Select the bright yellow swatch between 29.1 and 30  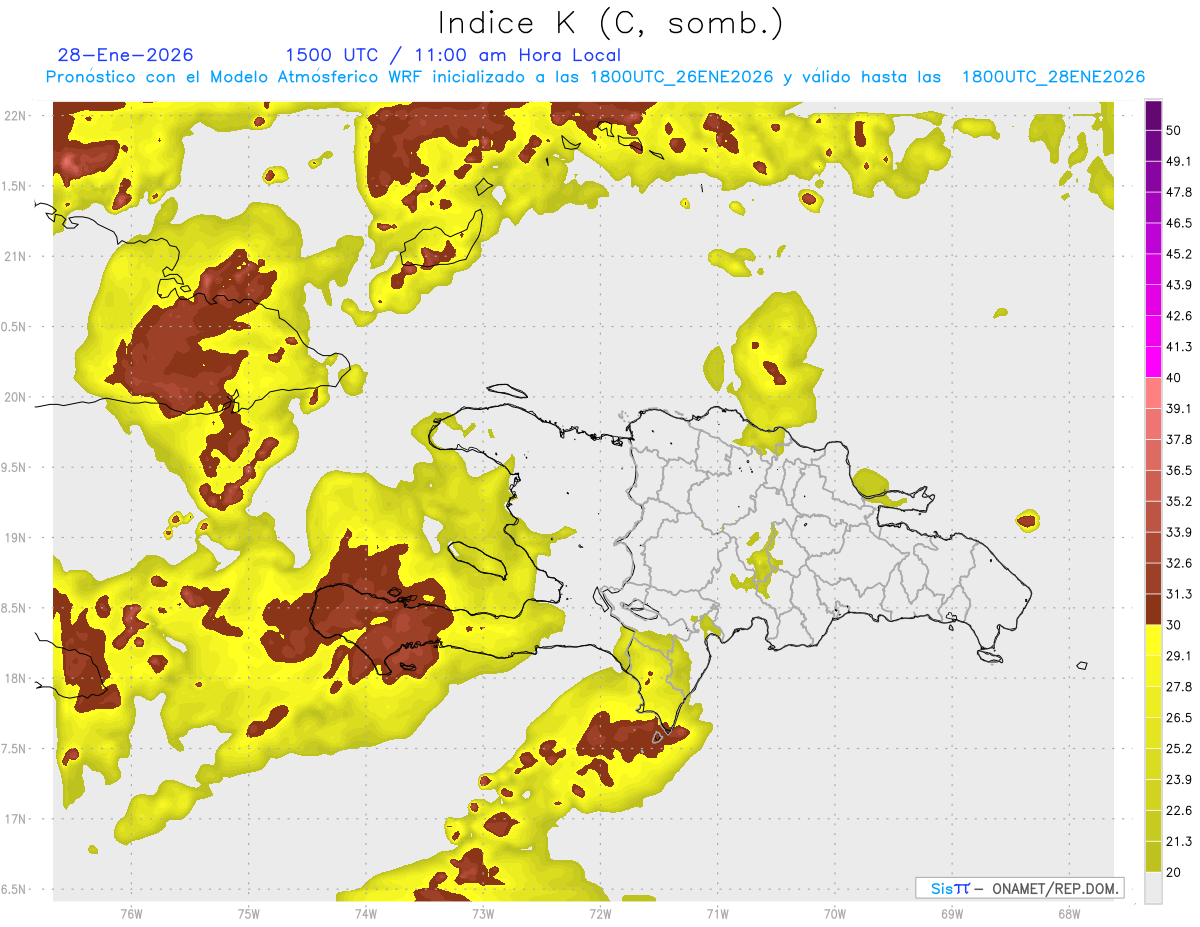tap(1153, 640)
